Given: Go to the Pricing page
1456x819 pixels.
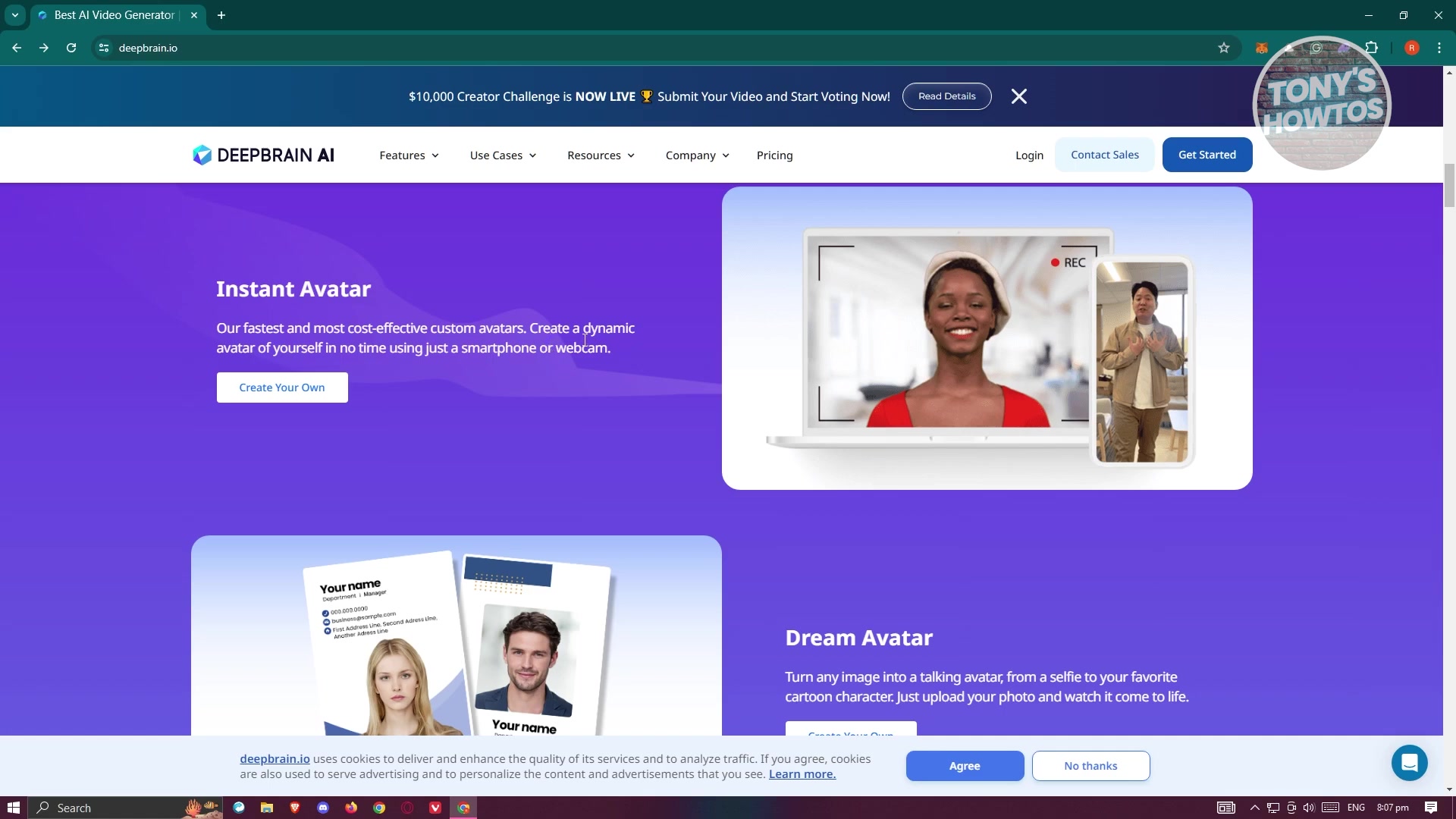Looking at the screenshot, I should click(774, 155).
